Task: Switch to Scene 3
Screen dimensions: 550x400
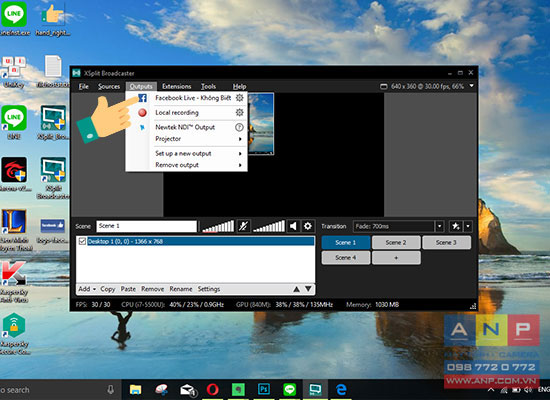Action: coord(446,242)
